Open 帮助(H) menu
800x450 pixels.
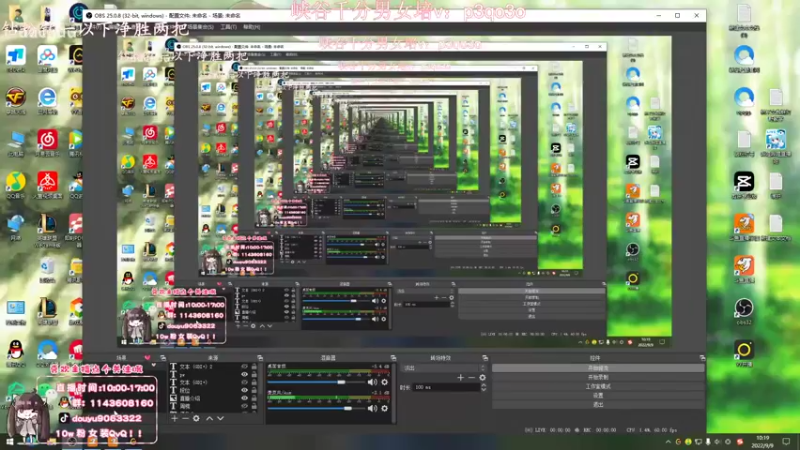coord(252,27)
